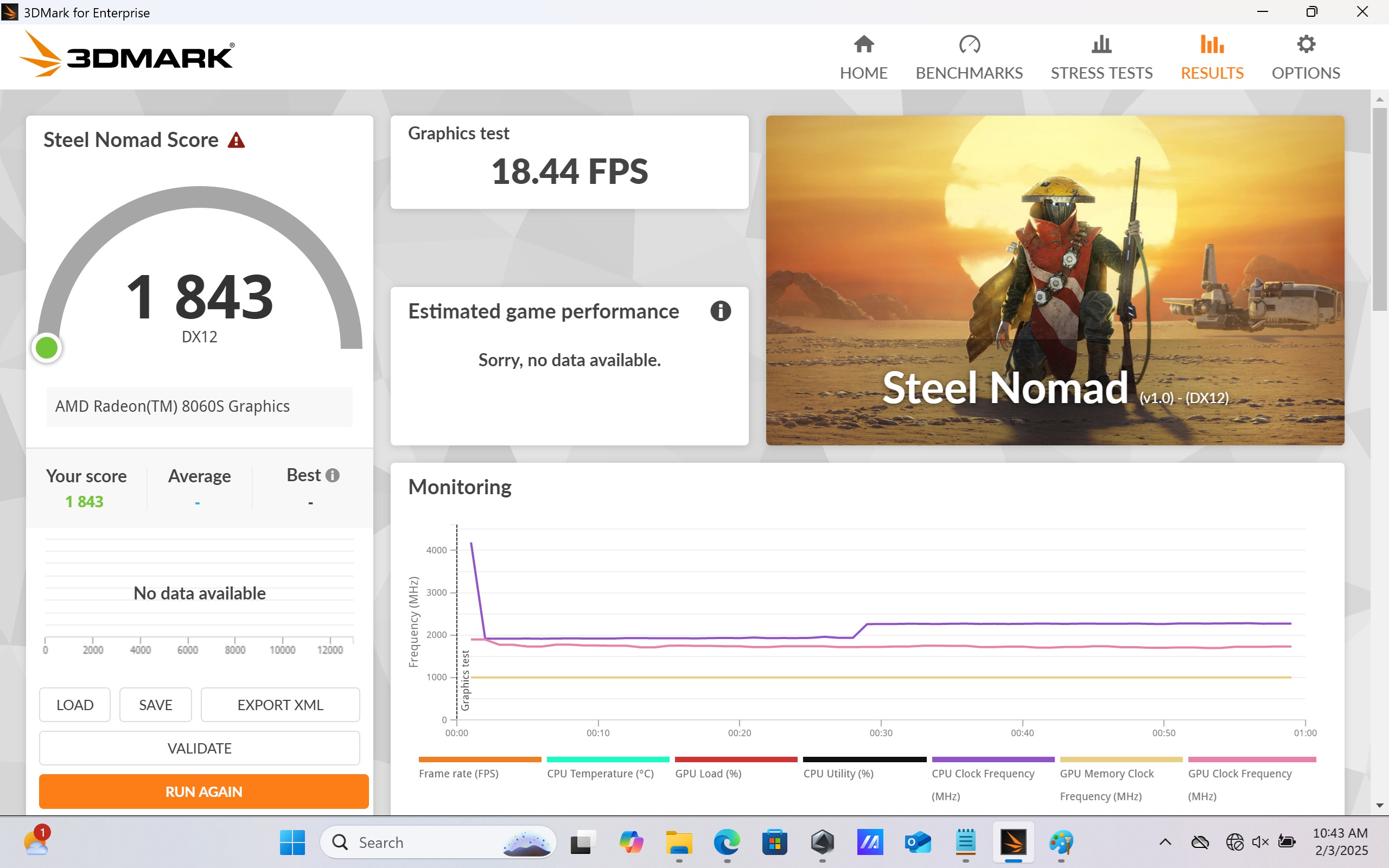This screenshot has width=1389, height=868.
Task: Click the Steel Nomad Score warning icon
Action: (236, 140)
